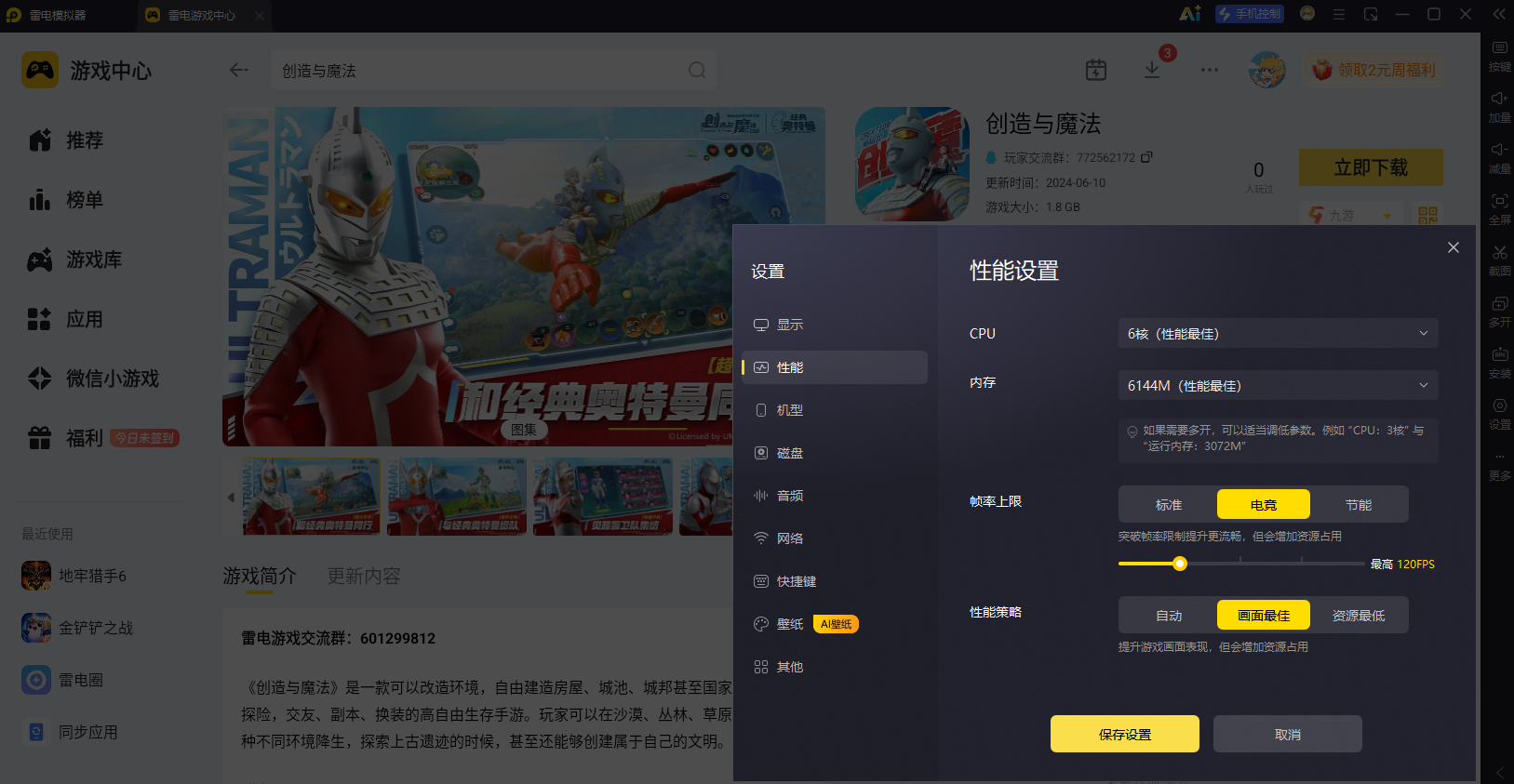Open 推荐 recommendations in the sidebar
This screenshot has height=784, width=1514.
[x=66, y=140]
